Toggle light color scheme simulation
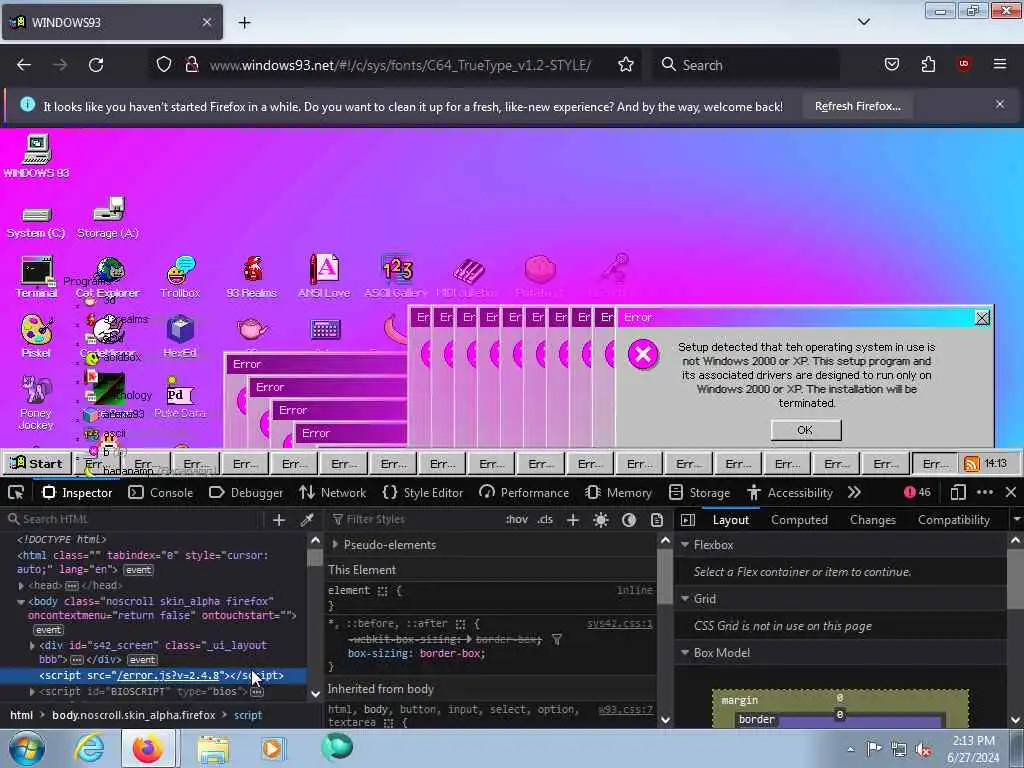The width and height of the screenshot is (1024, 768). tap(601, 520)
